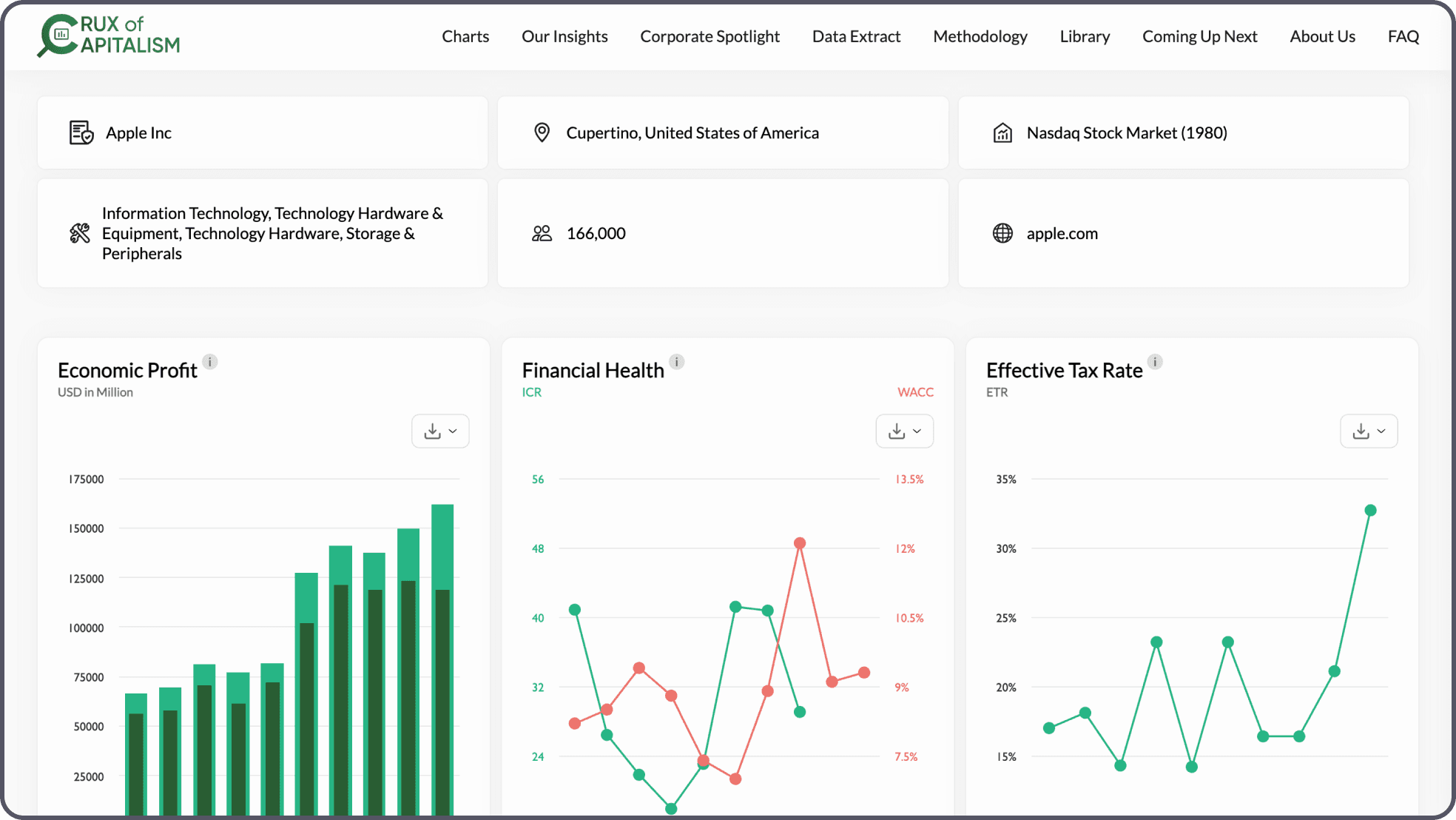1456x820 pixels.
Task: Visit the FAQ page link
Action: [1403, 36]
